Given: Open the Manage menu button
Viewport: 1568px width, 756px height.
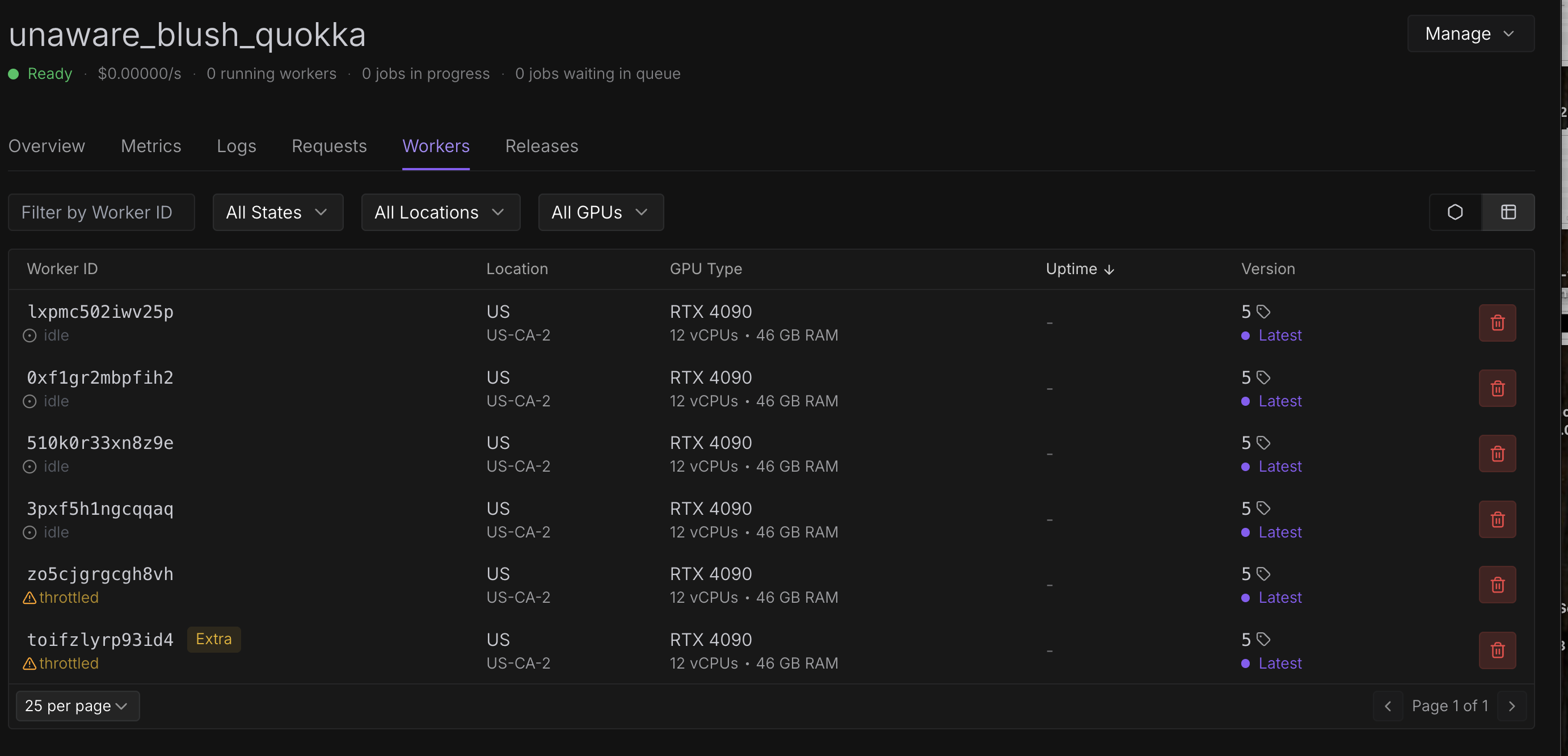Looking at the screenshot, I should tap(1470, 33).
